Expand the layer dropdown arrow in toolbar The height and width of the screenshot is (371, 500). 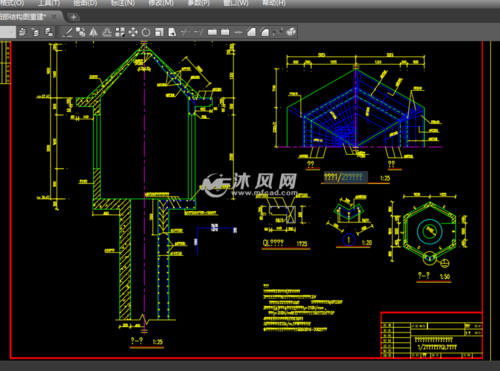[x=12, y=32]
